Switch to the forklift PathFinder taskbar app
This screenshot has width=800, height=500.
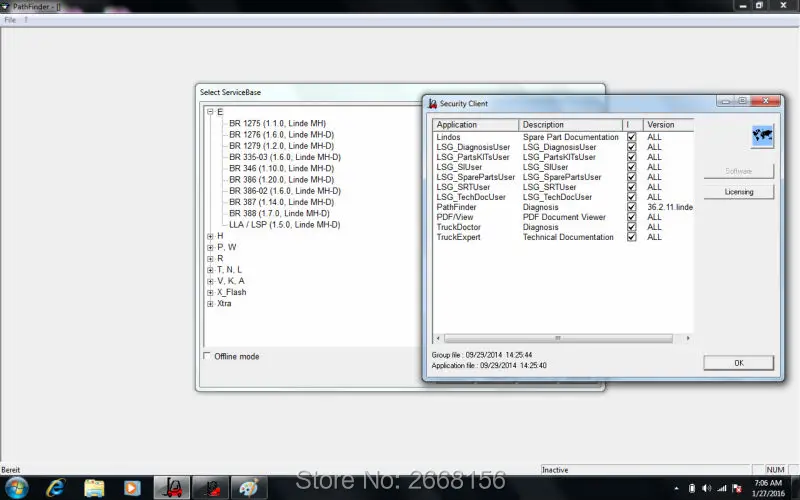(172, 488)
